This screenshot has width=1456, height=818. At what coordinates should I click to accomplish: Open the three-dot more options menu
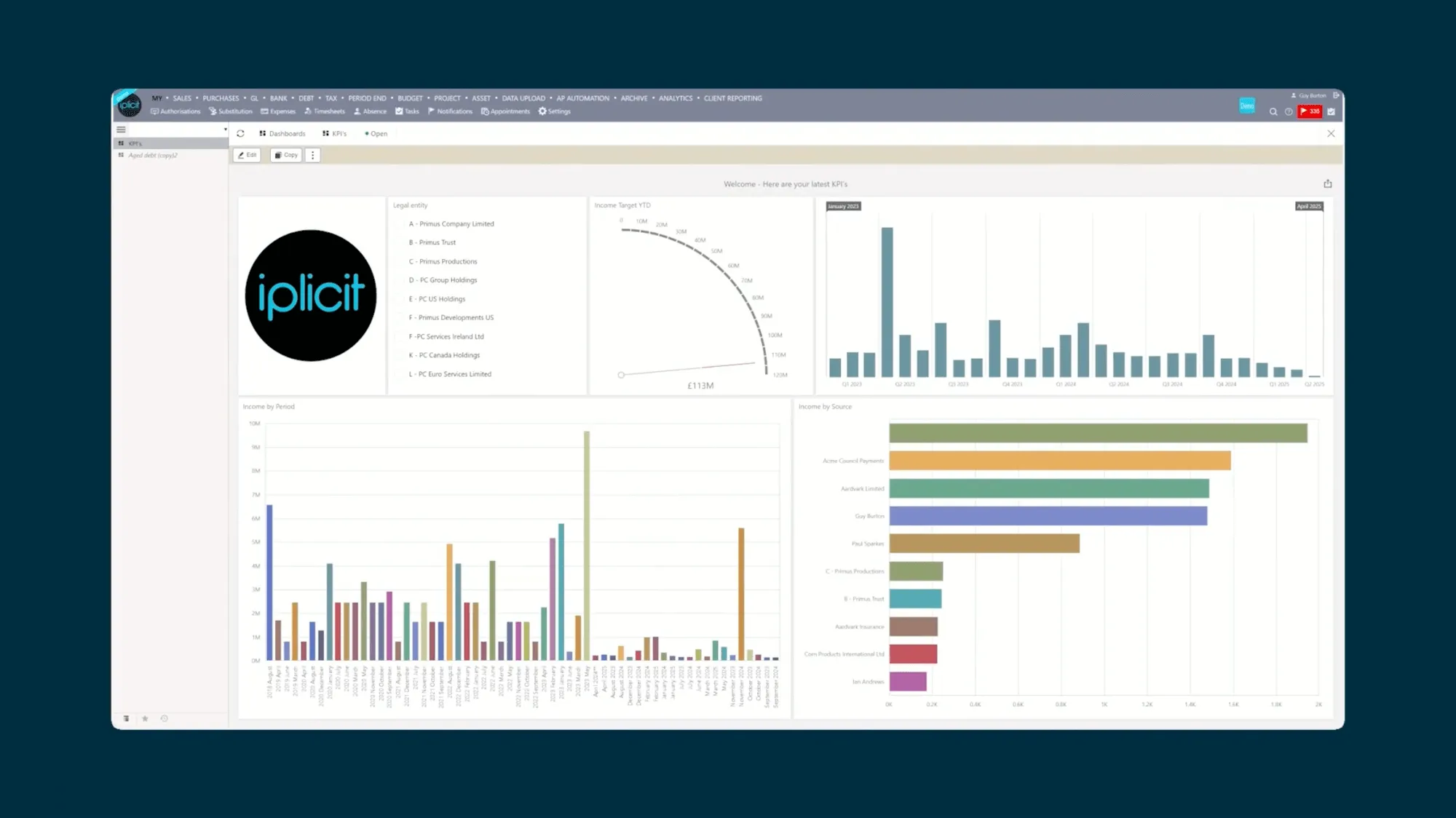point(312,155)
